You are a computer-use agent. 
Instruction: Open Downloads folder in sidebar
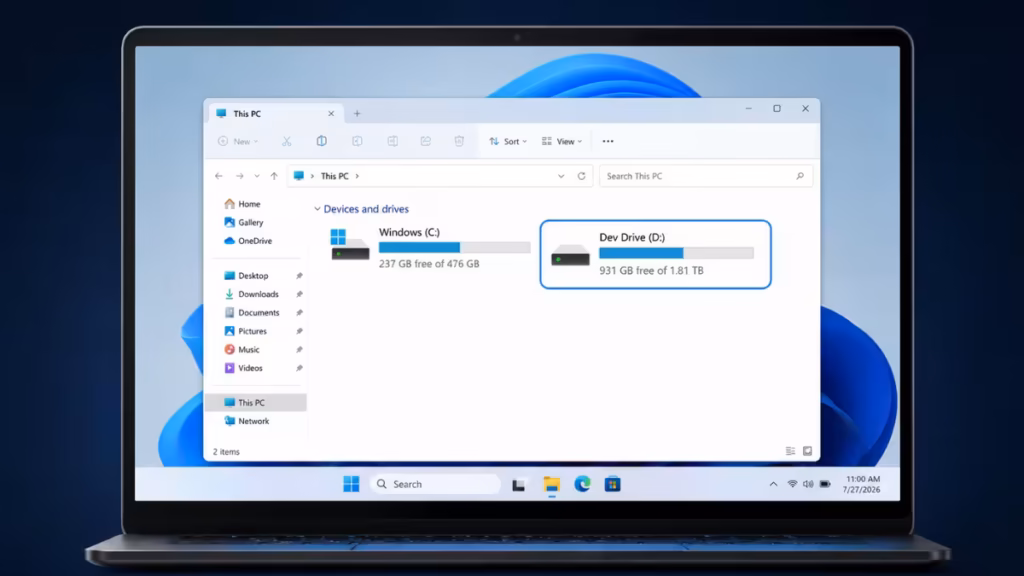[251, 295]
